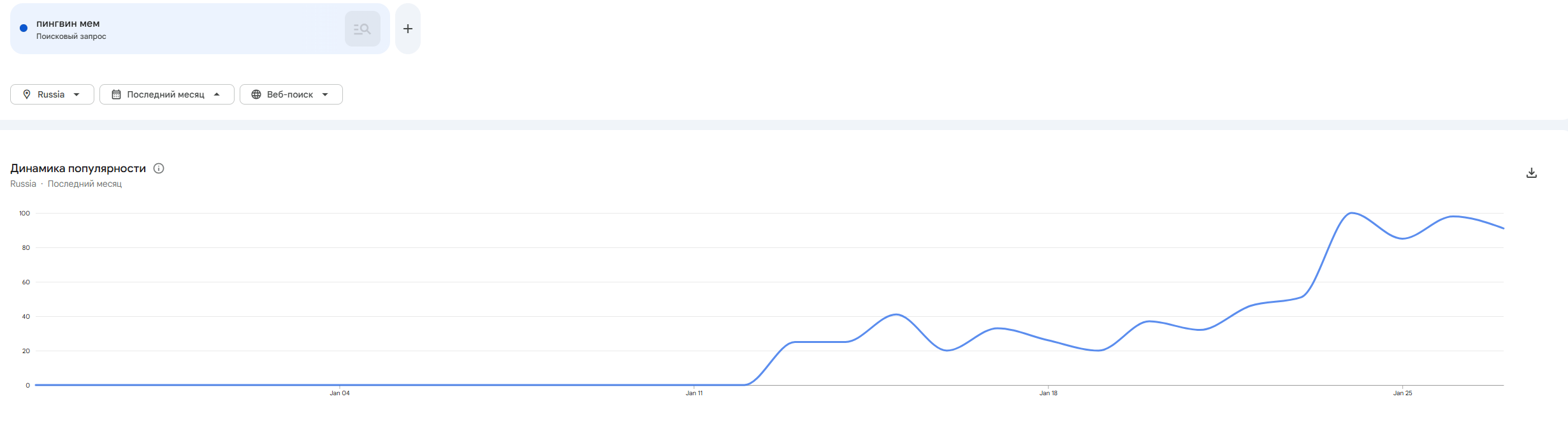
Task: Edit the пингвин мем search term
Action: tap(68, 24)
